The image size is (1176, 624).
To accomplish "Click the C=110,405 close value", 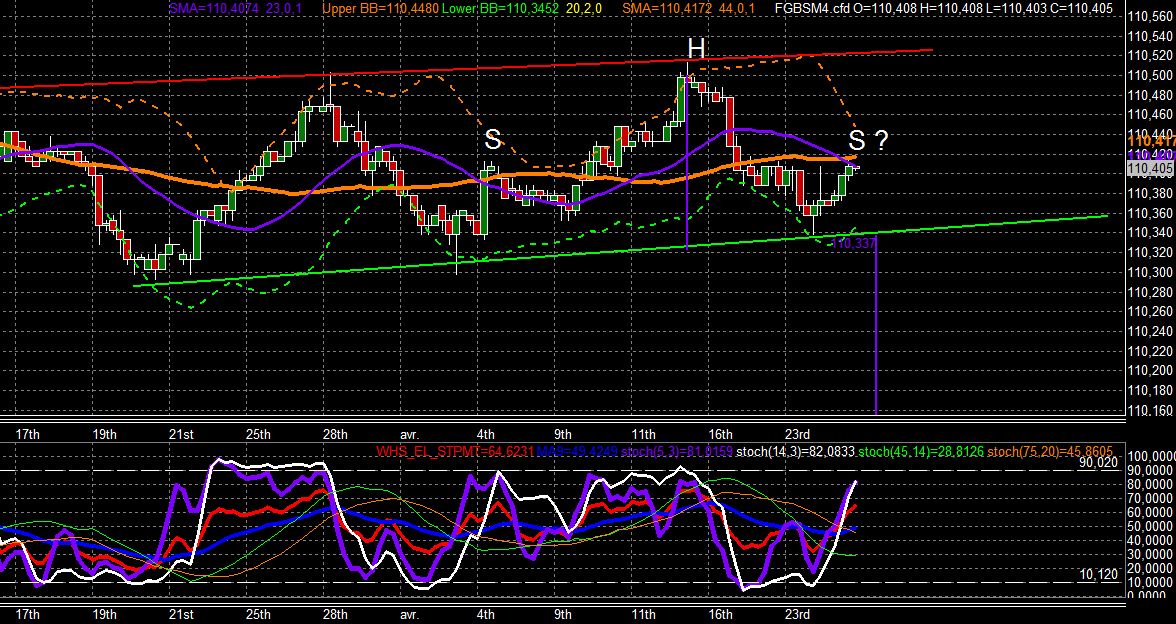I will (x=1082, y=9).
